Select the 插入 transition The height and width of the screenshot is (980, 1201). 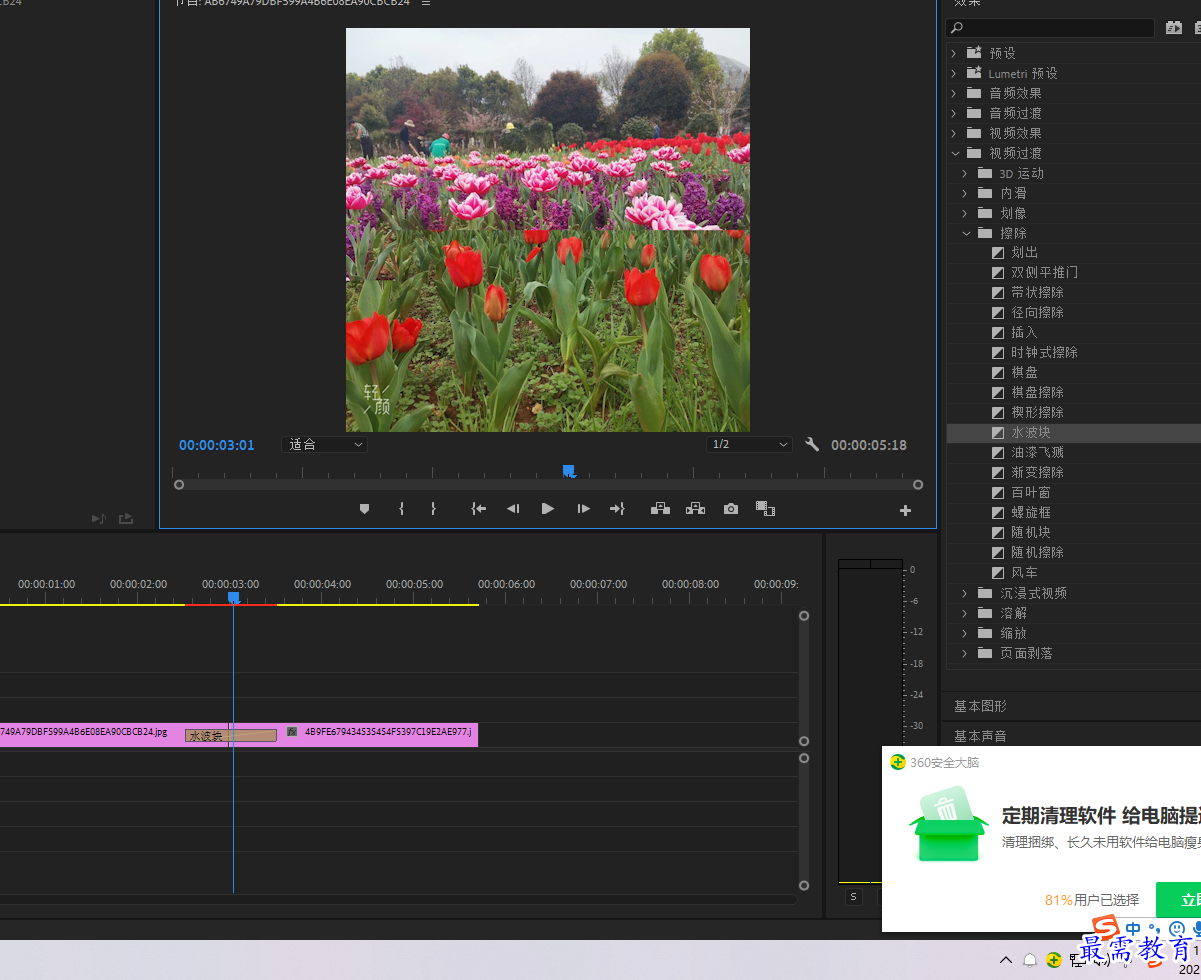pos(1024,333)
